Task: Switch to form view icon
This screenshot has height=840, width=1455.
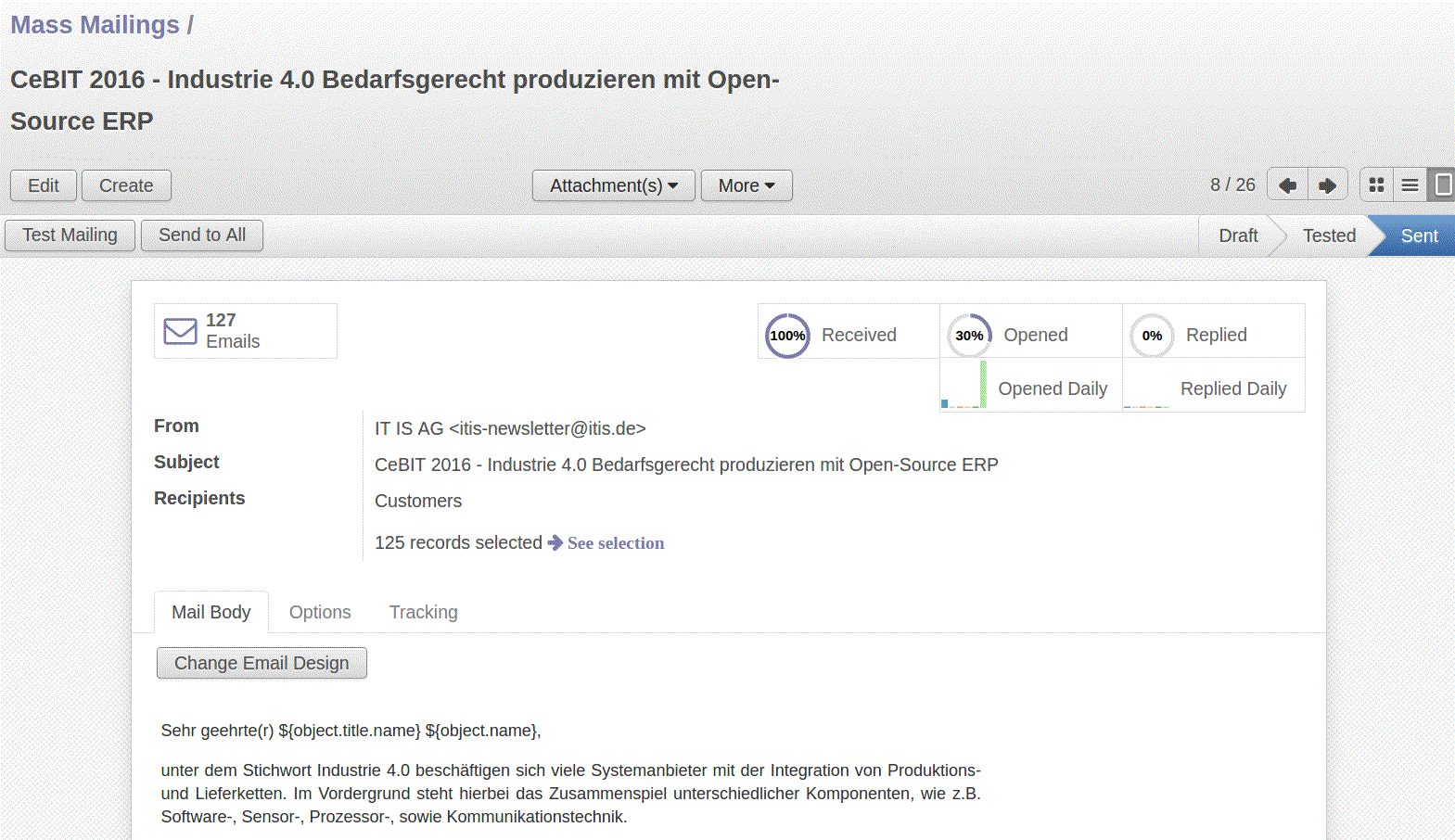Action: tap(1442, 185)
